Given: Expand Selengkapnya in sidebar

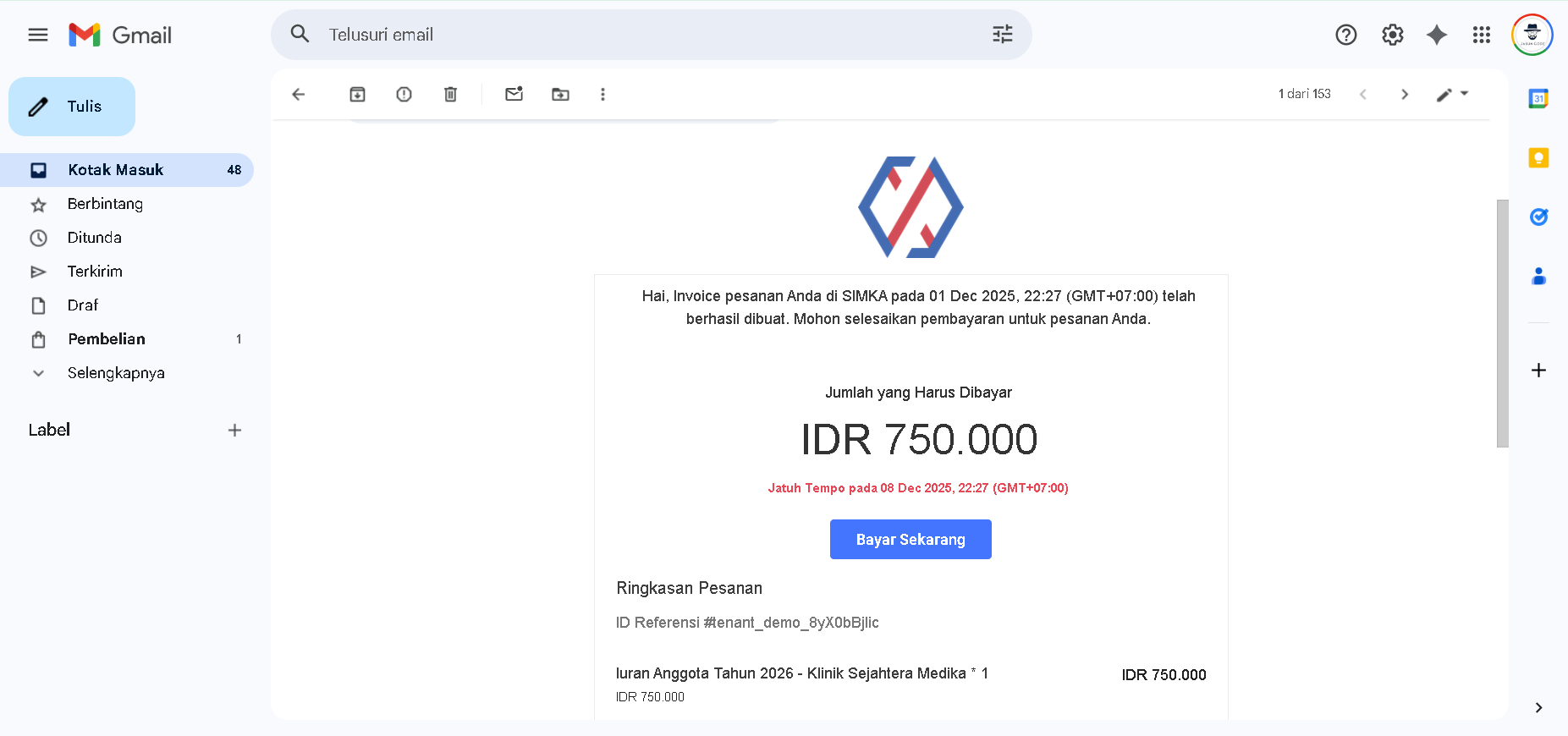Looking at the screenshot, I should tap(116, 373).
